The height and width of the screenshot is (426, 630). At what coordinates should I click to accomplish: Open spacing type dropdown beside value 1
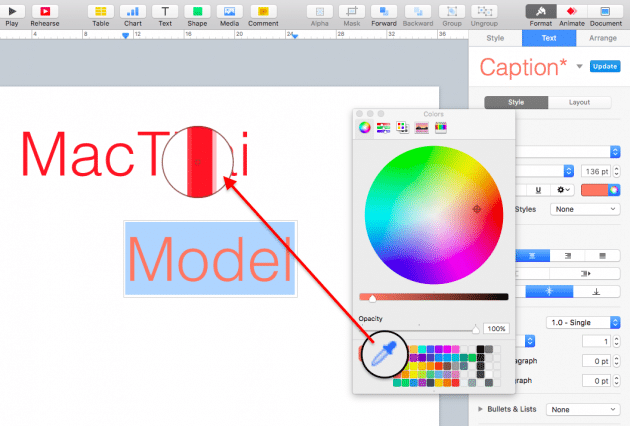coord(530,341)
